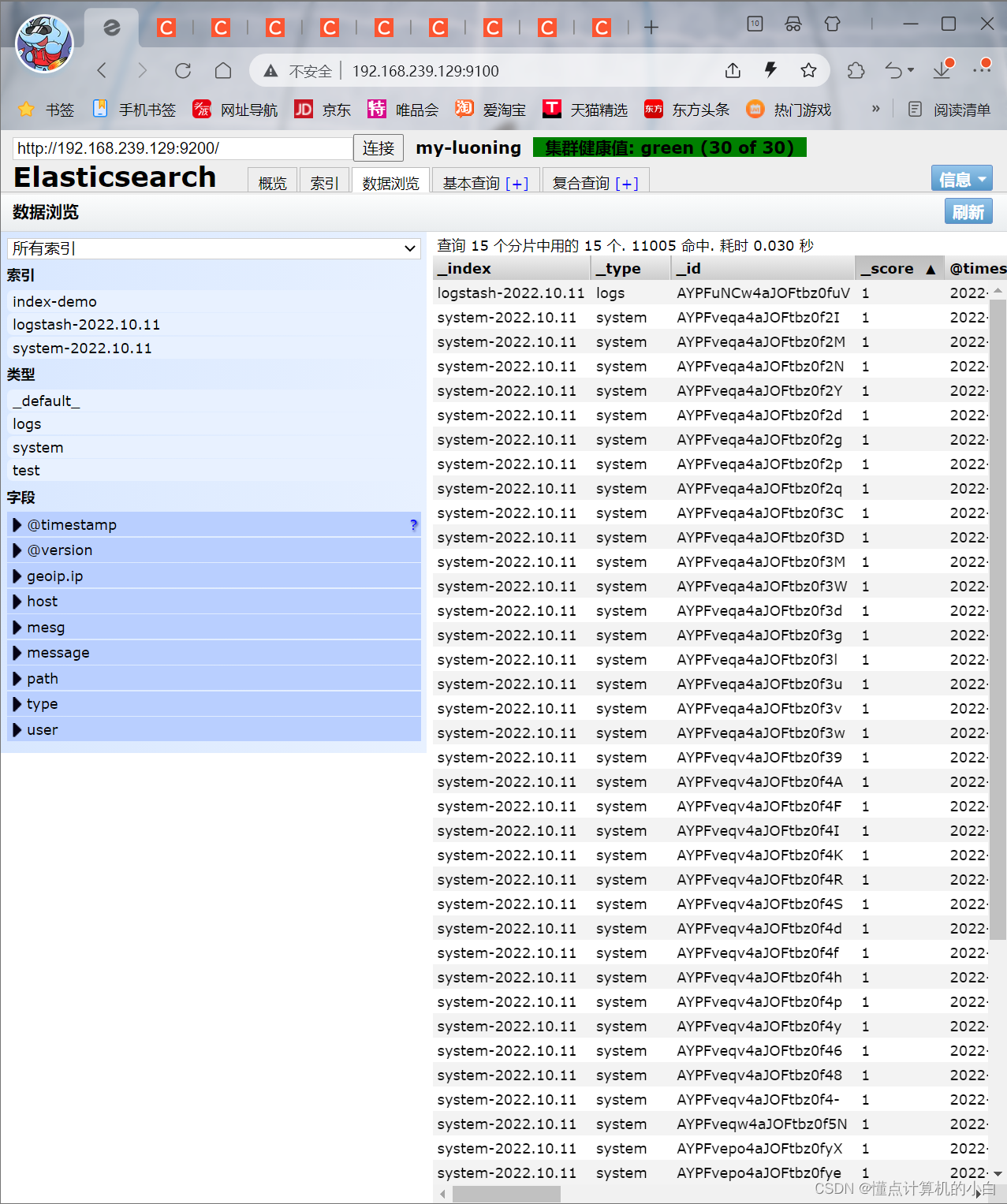Click the tab count icon showing 10
This screenshot has width=1007, height=1204.
point(755,24)
